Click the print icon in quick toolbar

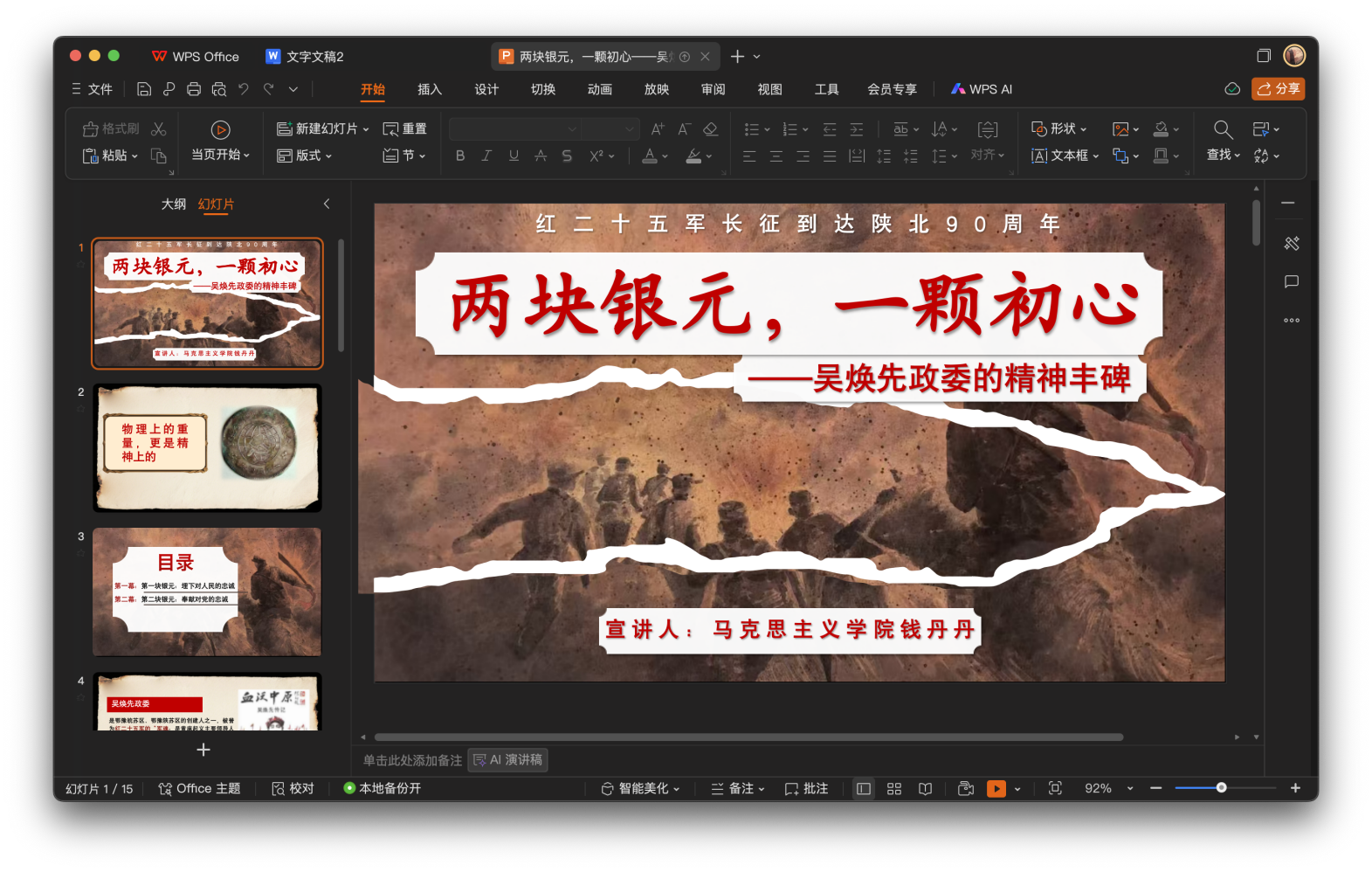pos(194,89)
